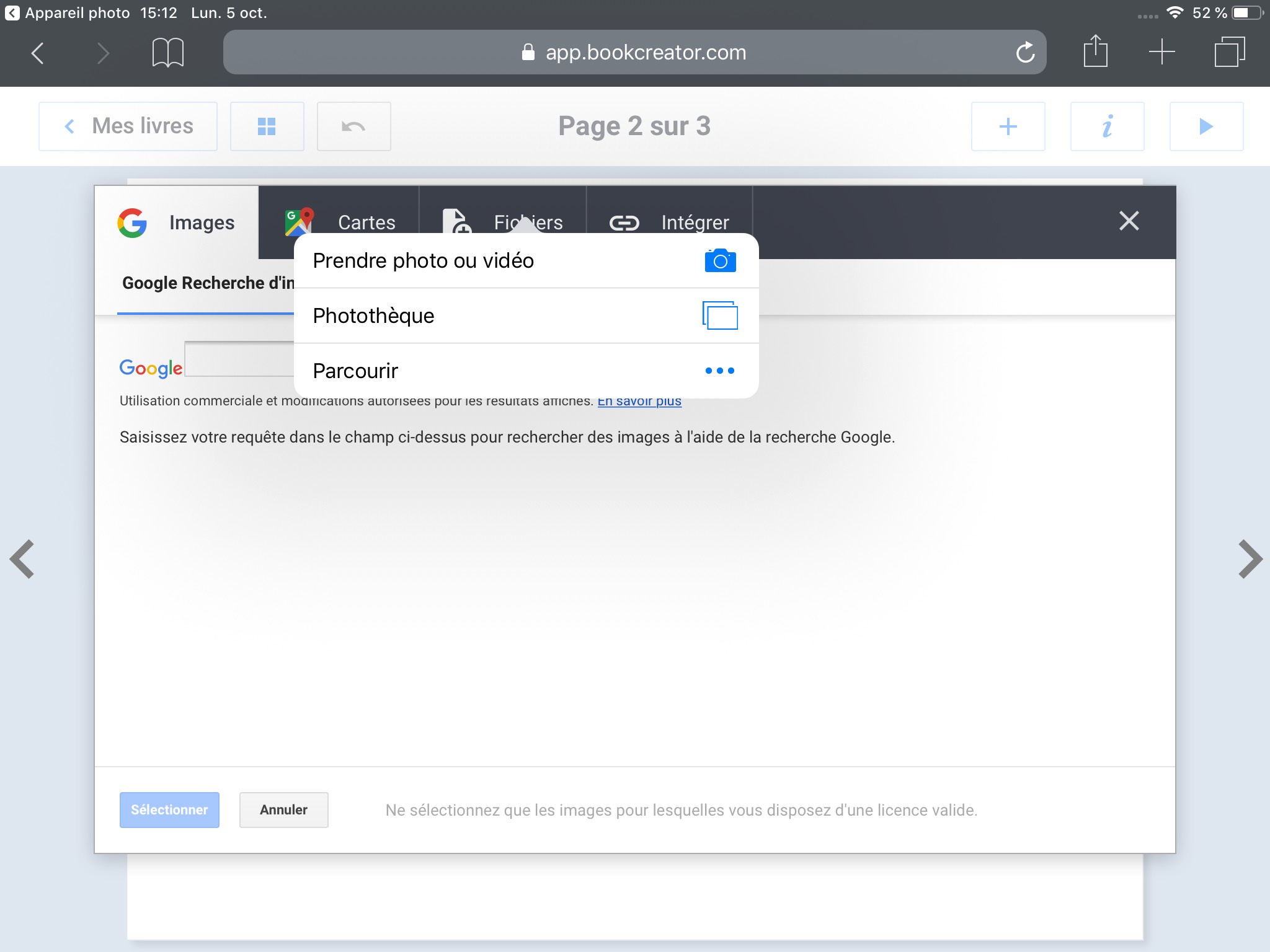Add a new item with the blue plus button
The width and height of the screenshot is (1270, 952).
click(x=1008, y=126)
